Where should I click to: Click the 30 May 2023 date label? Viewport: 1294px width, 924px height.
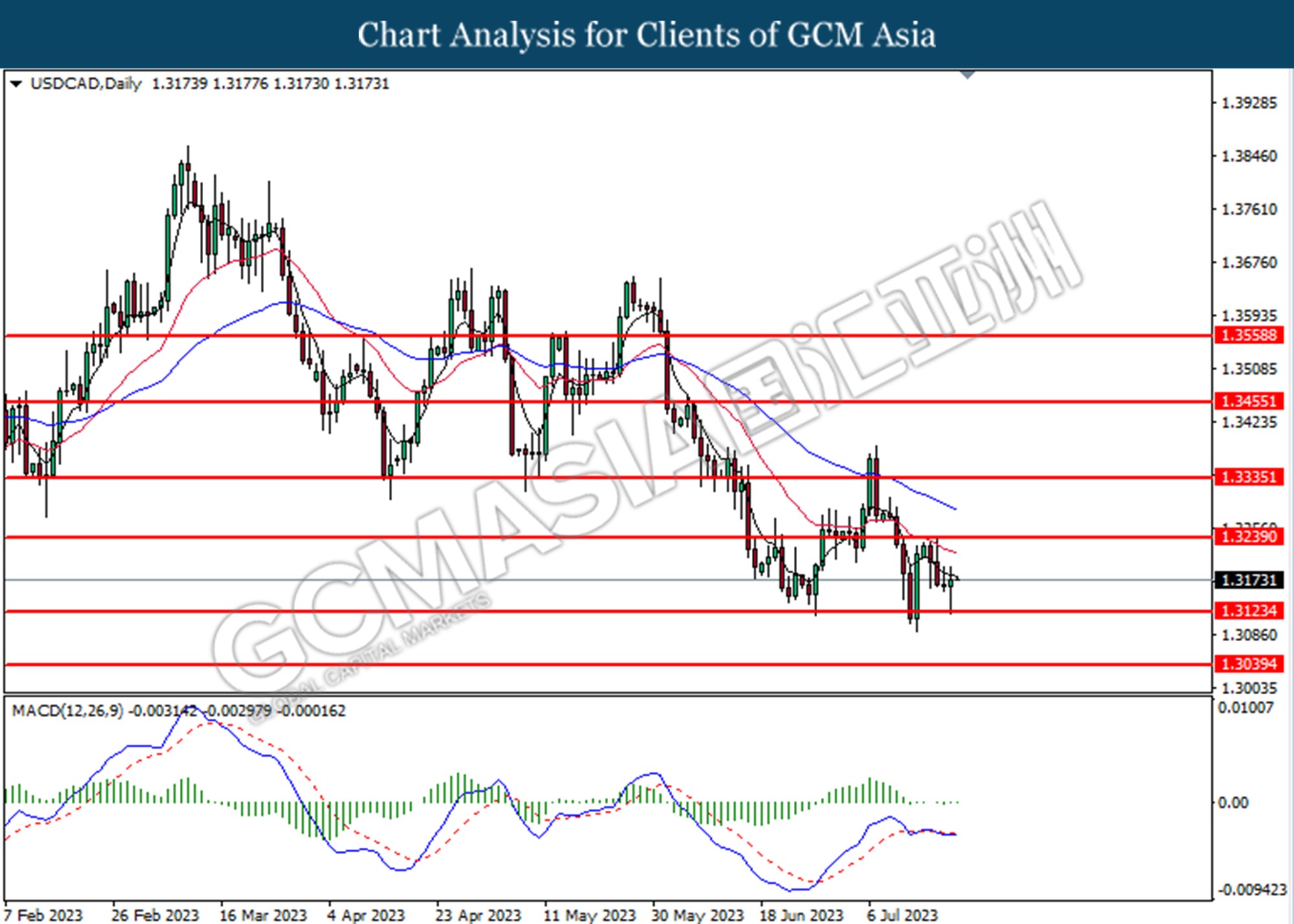pos(697,916)
